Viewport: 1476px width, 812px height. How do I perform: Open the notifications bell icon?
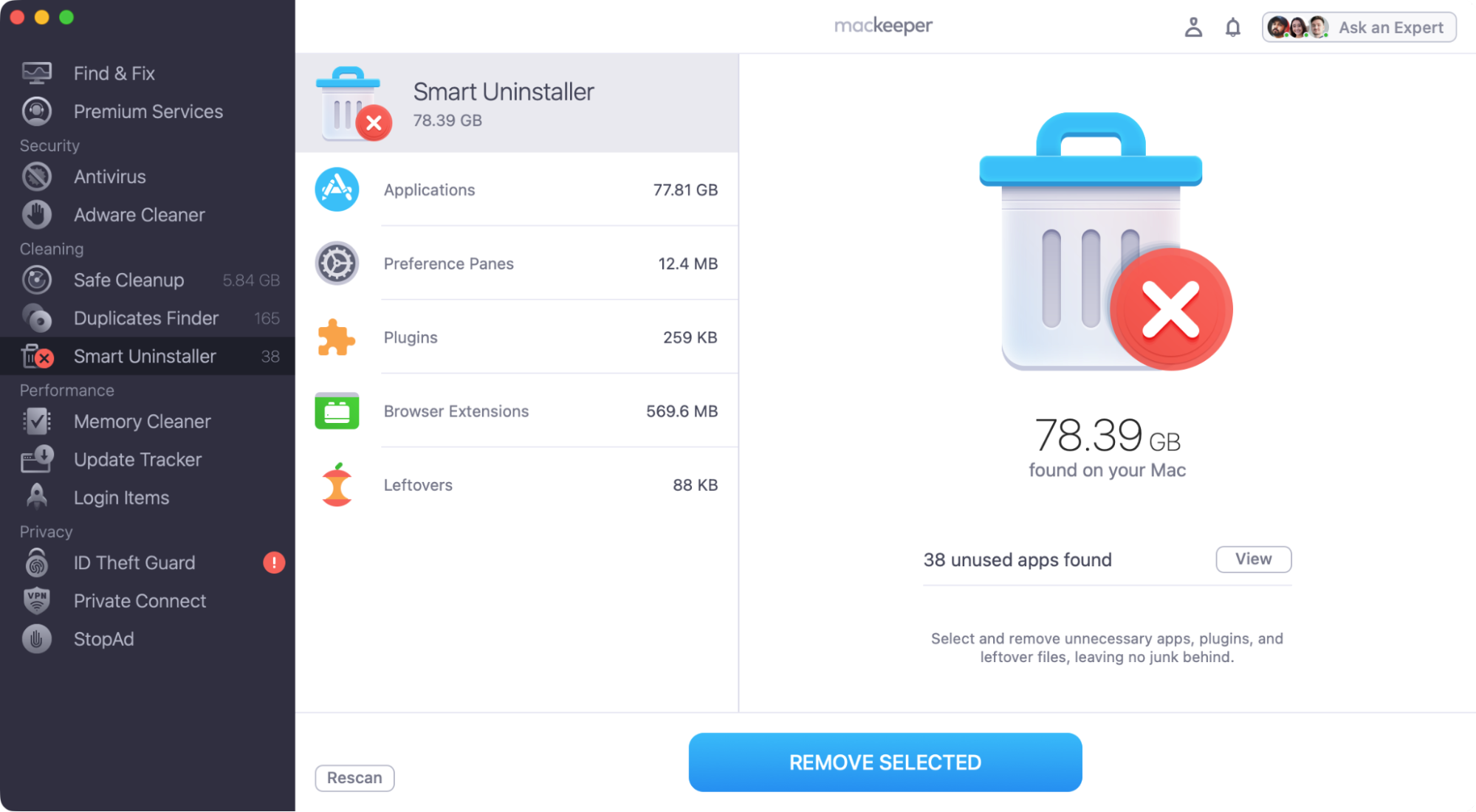click(x=1232, y=27)
